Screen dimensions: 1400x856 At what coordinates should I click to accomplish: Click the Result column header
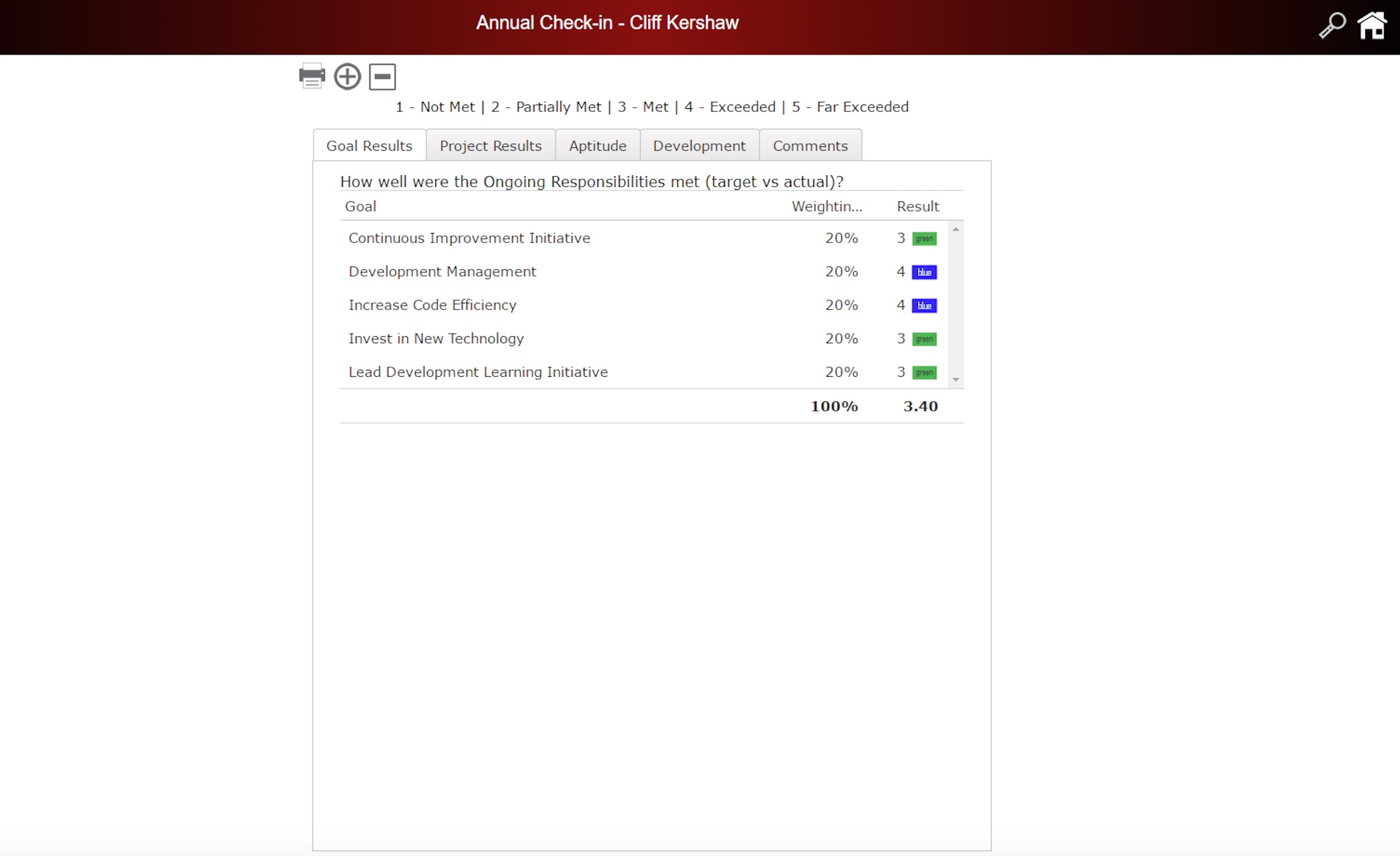[x=917, y=206]
